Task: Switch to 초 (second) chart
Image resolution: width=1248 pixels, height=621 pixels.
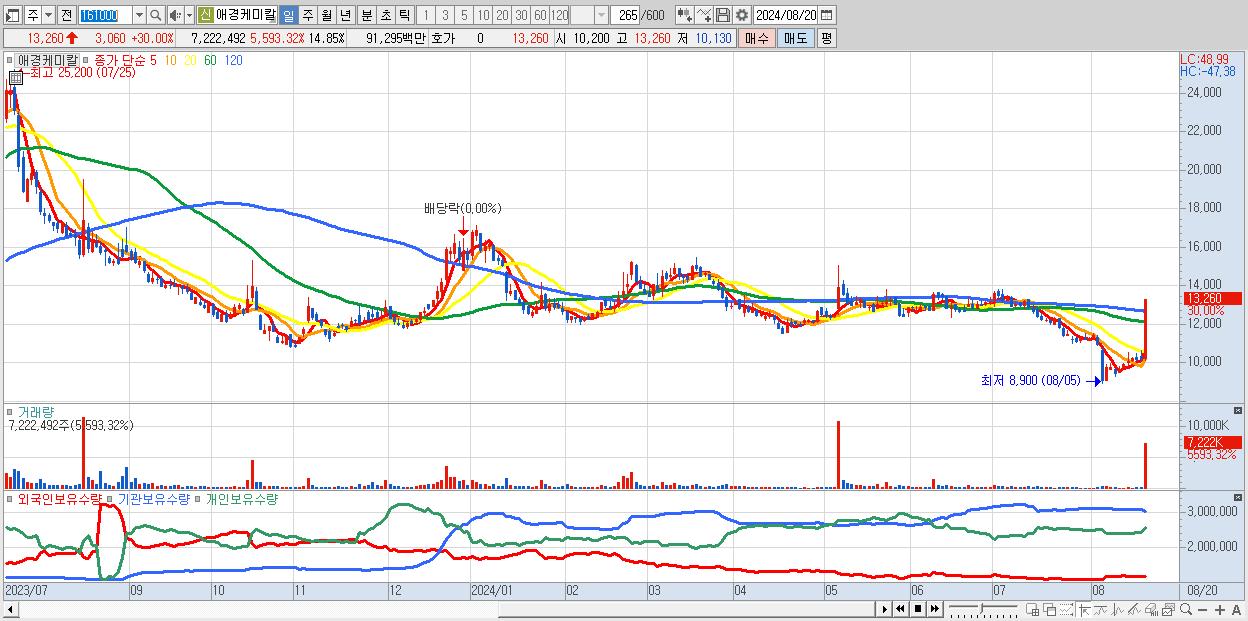Action: (385, 15)
